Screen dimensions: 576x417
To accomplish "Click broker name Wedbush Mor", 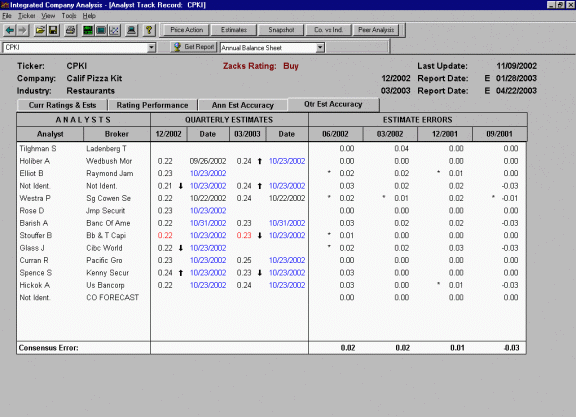I will 109,161.
